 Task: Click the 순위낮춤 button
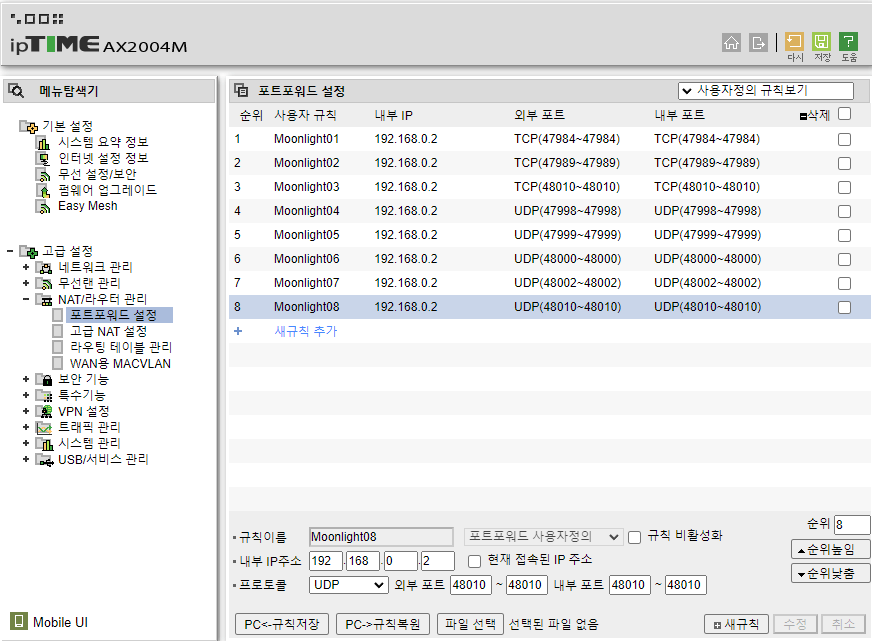(x=831, y=574)
